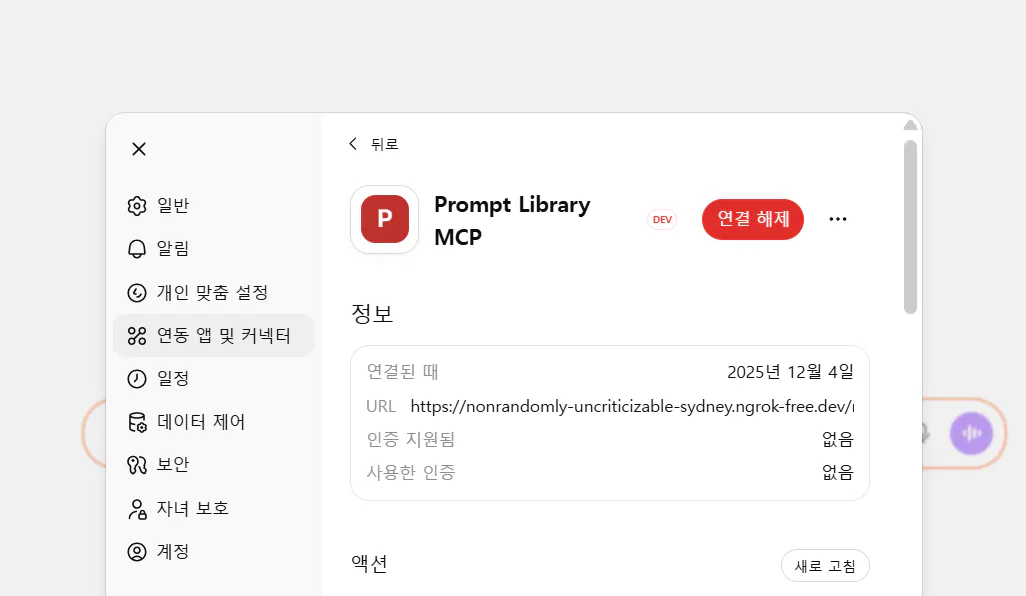Viewport: 1026px width, 596px height.
Task: Open the 일반 settings with the gear icon
Action: click(136, 205)
